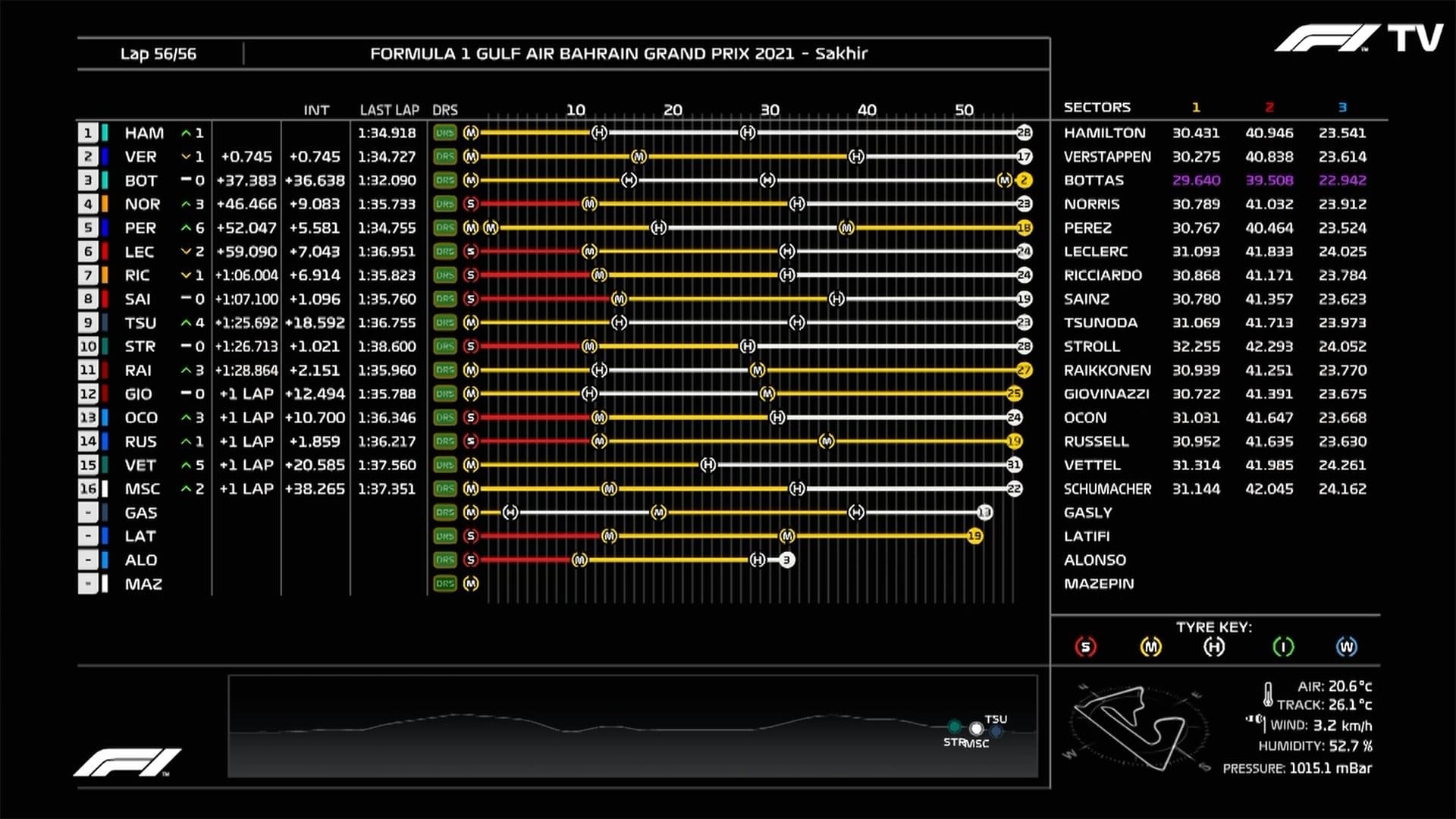
Task: Click Hamilton's starting medium tyre marker
Action: tap(471, 133)
